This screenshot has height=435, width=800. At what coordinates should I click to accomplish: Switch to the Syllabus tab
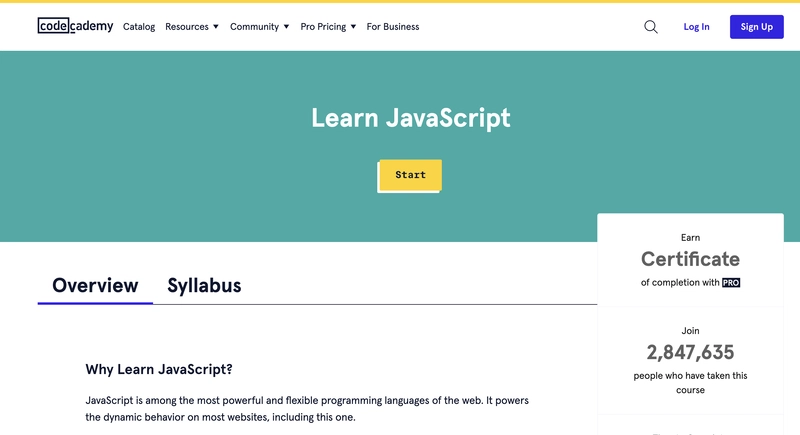coord(204,286)
